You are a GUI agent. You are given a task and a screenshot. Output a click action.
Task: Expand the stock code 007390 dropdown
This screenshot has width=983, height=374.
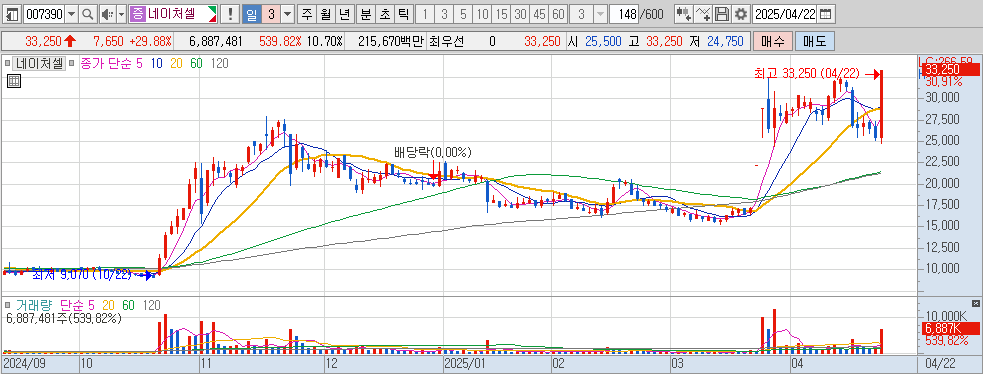71,14
